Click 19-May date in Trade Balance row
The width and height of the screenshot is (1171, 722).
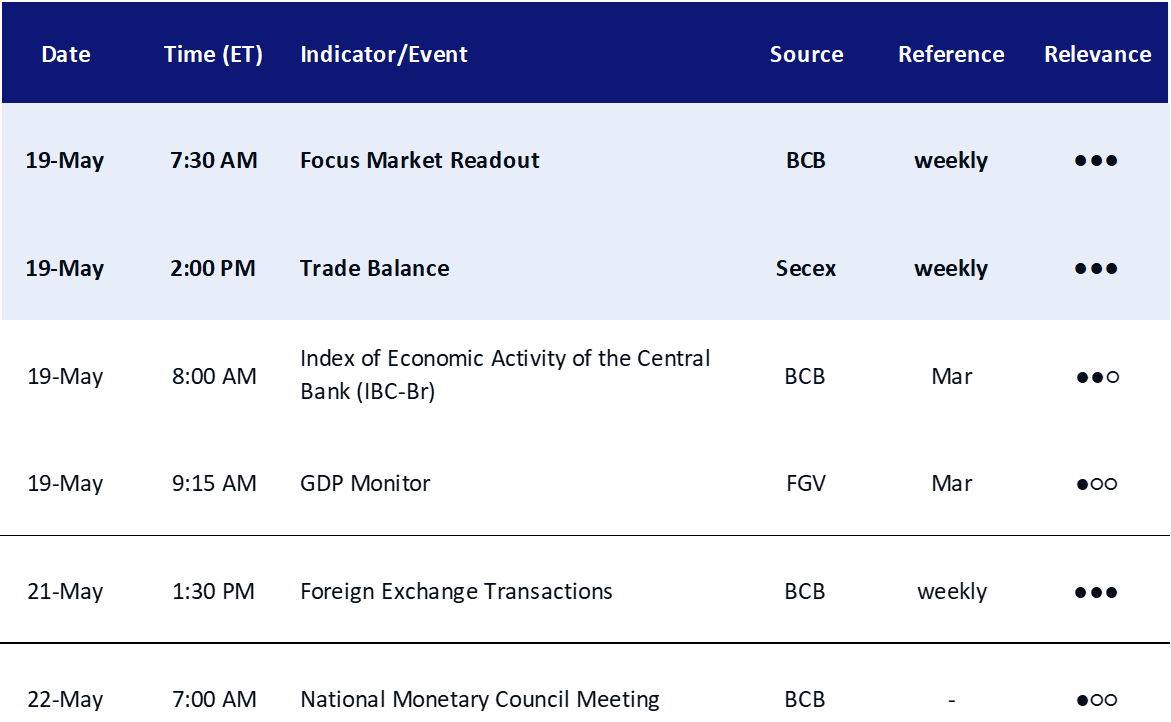[x=65, y=268]
